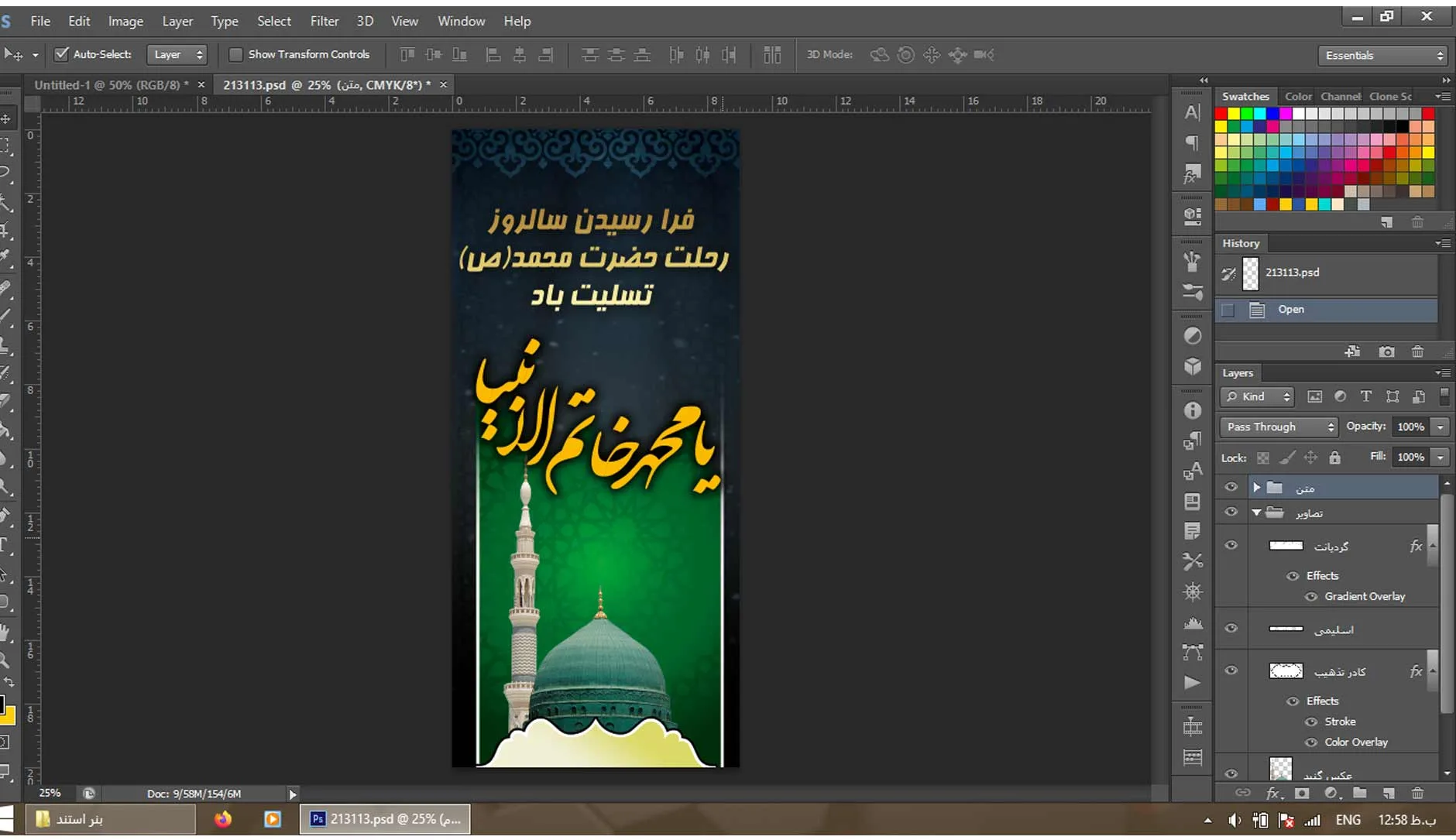1456x840 pixels.
Task: Toggle Gradient Overlay effect visibility
Action: click(1310, 596)
